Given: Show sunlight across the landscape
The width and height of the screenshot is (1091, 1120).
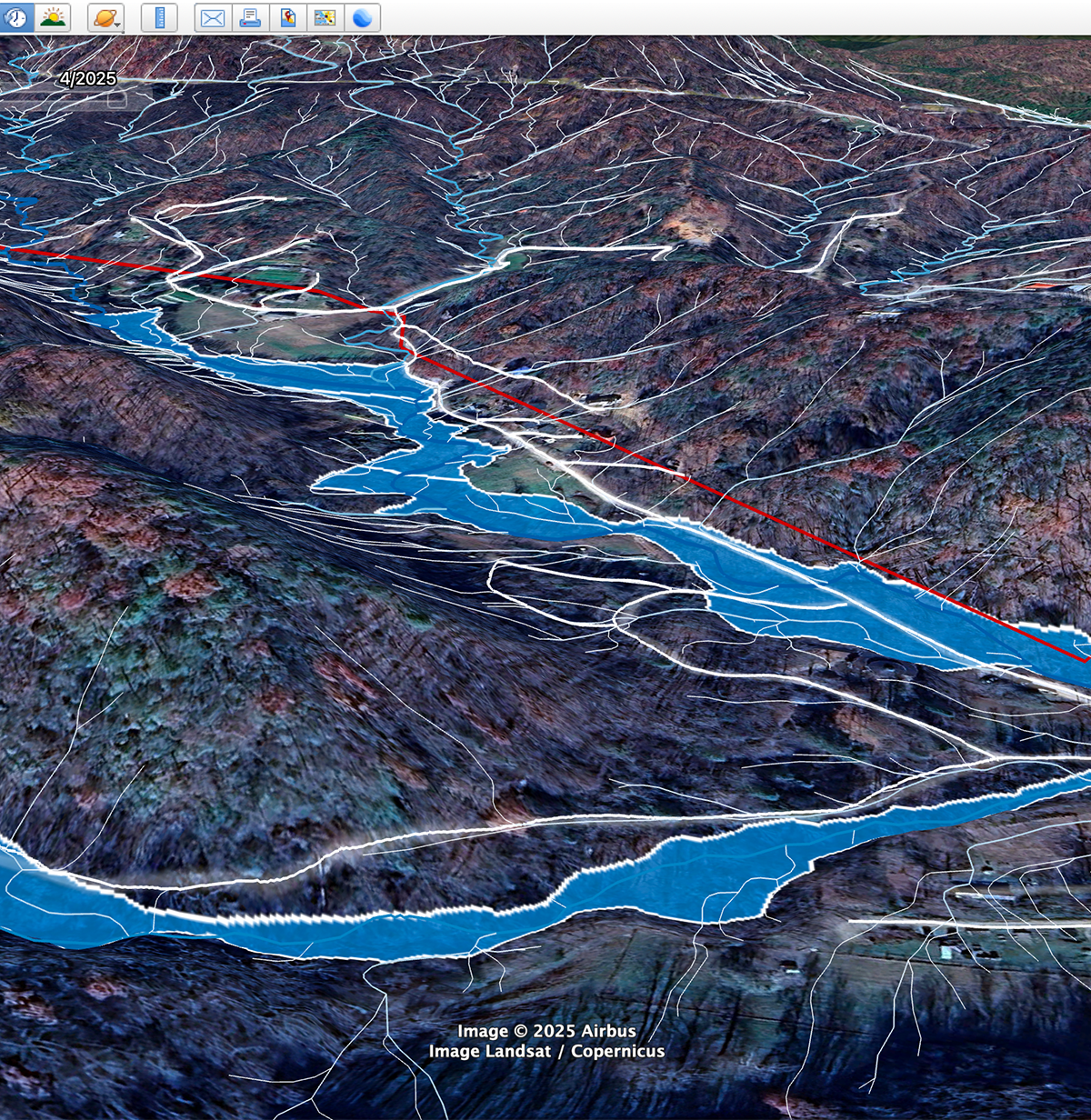Looking at the screenshot, I should point(53,17).
